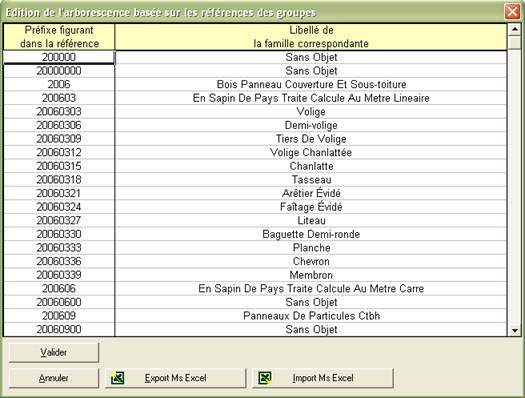
Task: Click the 'Volige' label for prefix 20060303
Action: coord(311,112)
